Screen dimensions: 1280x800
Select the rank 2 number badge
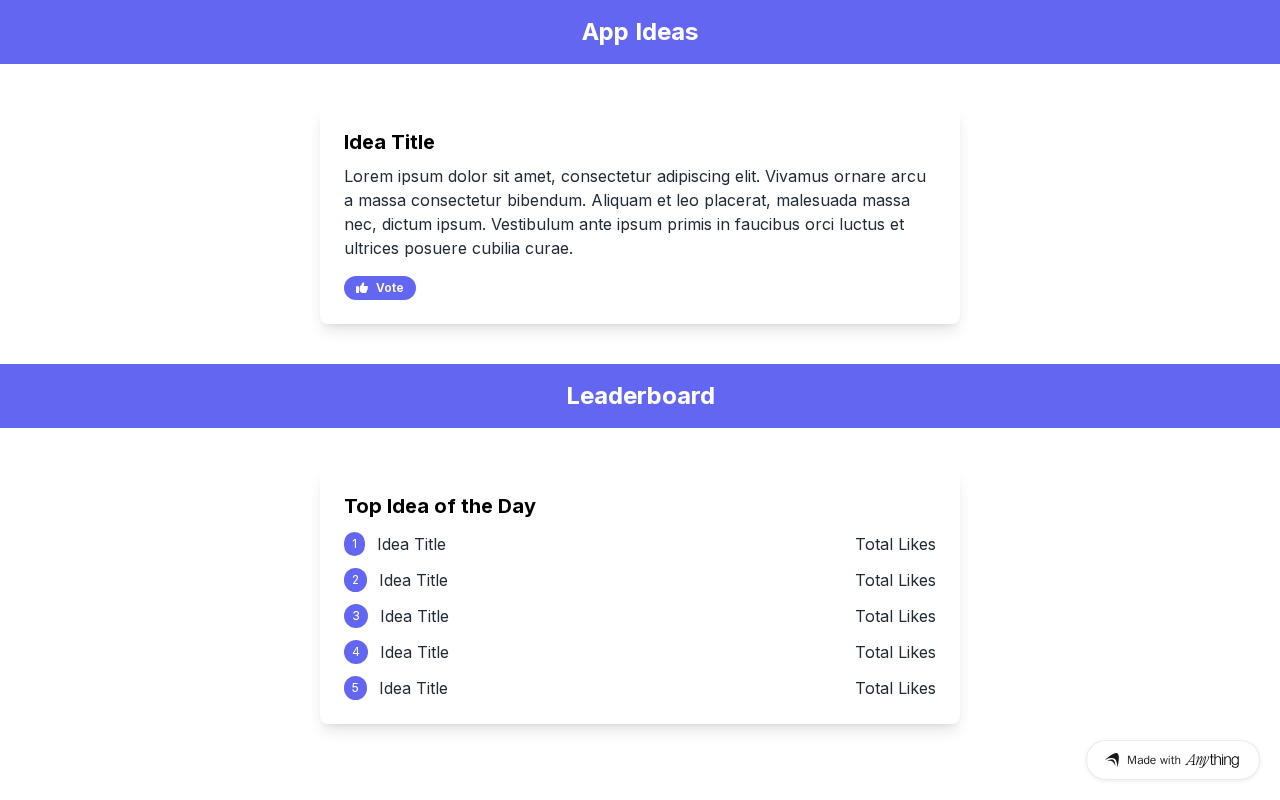355,580
